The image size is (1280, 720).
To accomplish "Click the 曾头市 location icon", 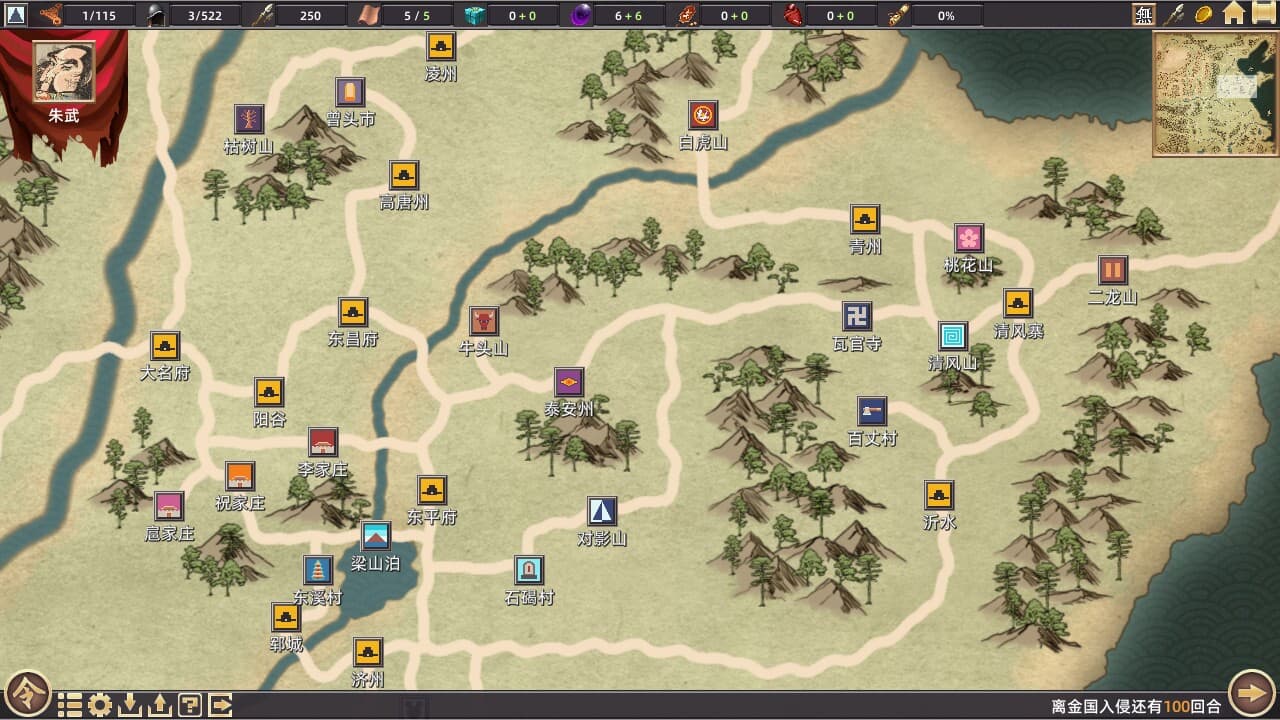I will tap(350, 92).
